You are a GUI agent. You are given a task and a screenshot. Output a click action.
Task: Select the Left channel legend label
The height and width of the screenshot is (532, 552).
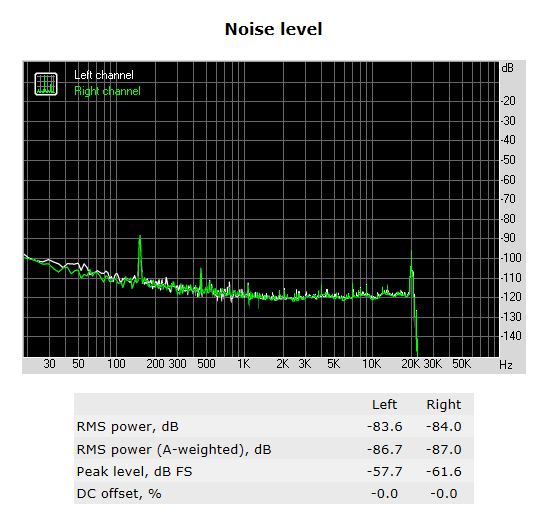pos(104,75)
